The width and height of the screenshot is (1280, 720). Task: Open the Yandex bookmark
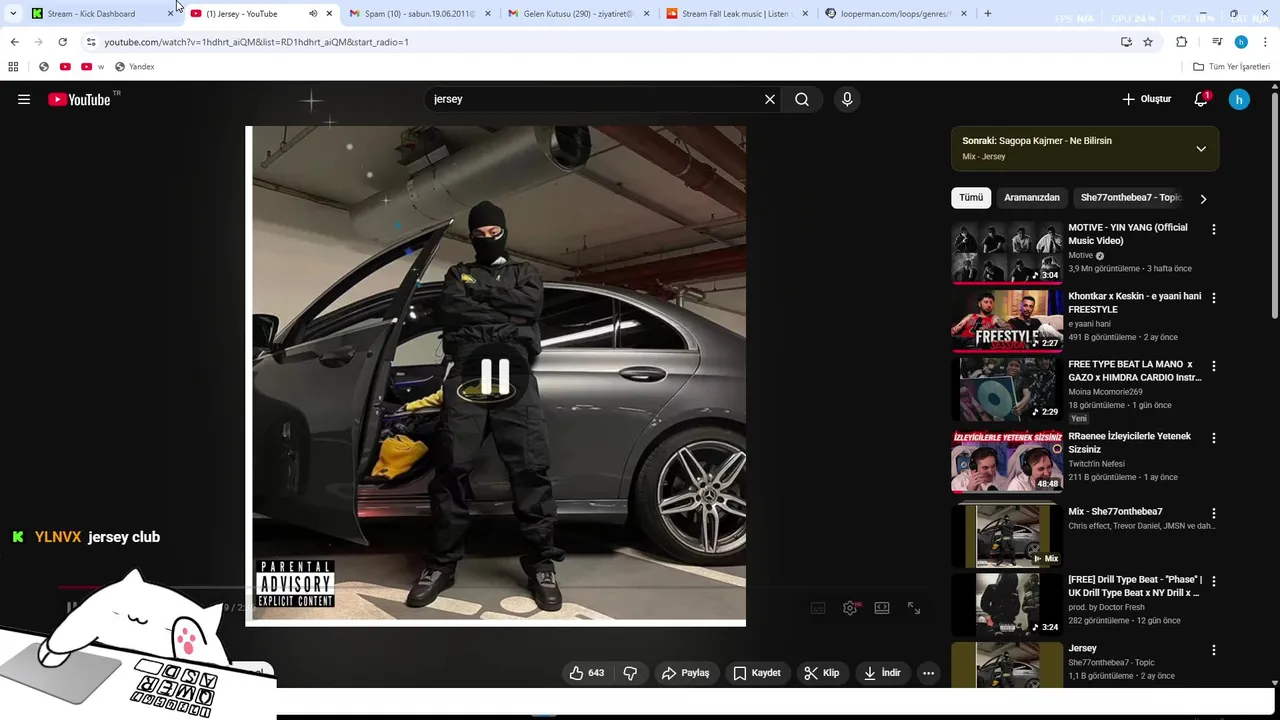[134, 67]
